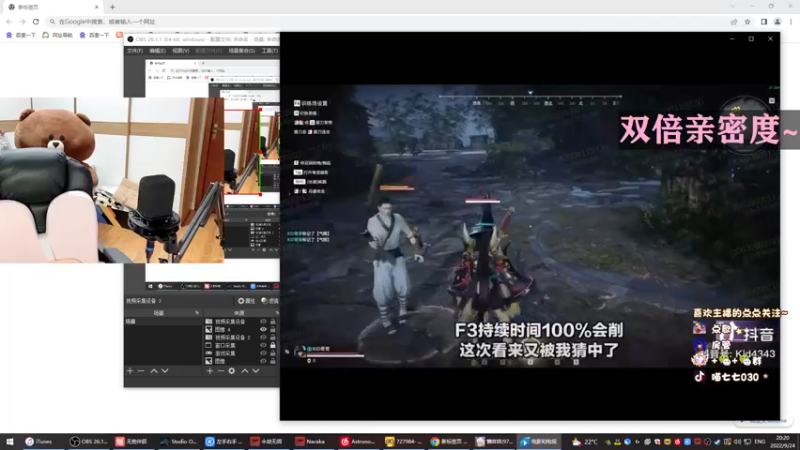Unlock the 窗口采集 source
Screen dimensions: 800x450
[x=273, y=345]
